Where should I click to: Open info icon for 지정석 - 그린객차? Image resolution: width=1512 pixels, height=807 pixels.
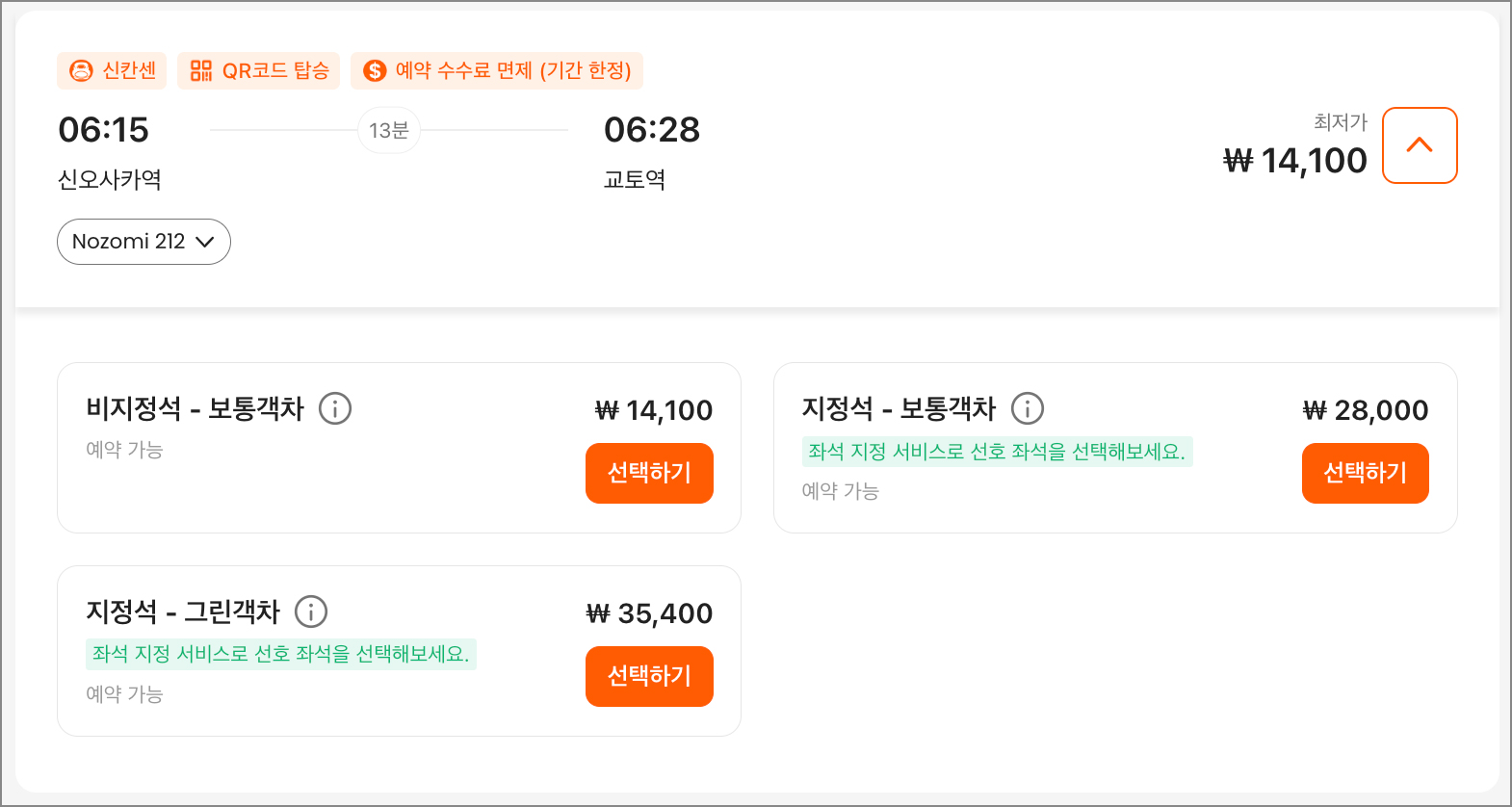311,612
